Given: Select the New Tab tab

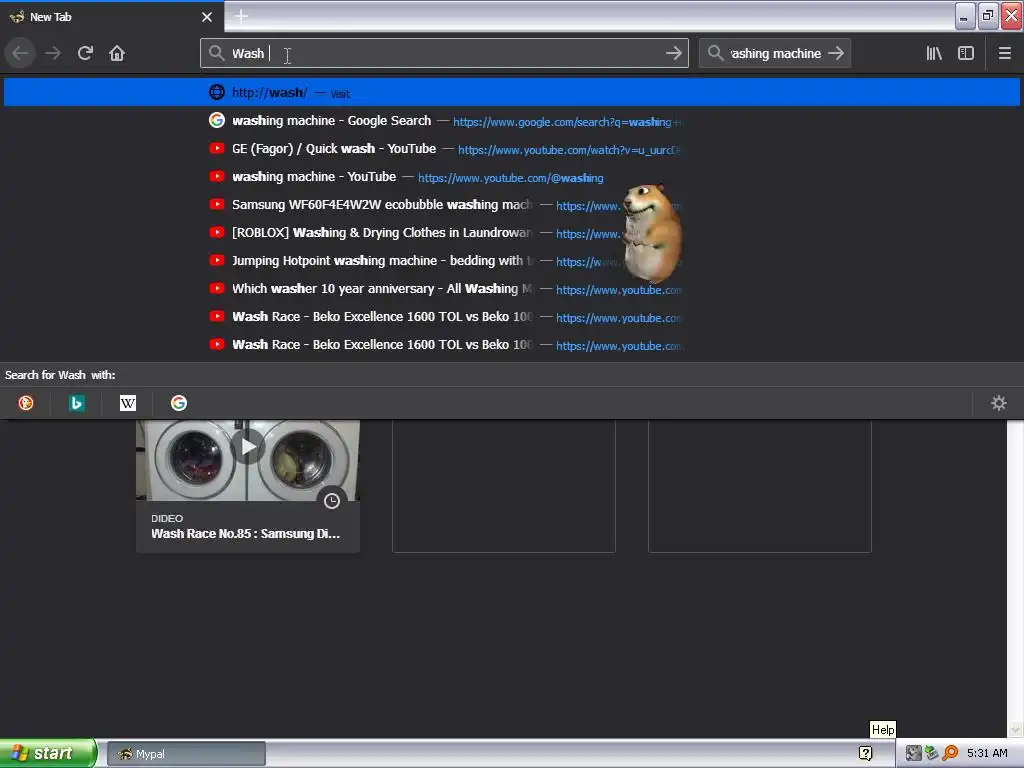Looking at the screenshot, I should coord(112,16).
